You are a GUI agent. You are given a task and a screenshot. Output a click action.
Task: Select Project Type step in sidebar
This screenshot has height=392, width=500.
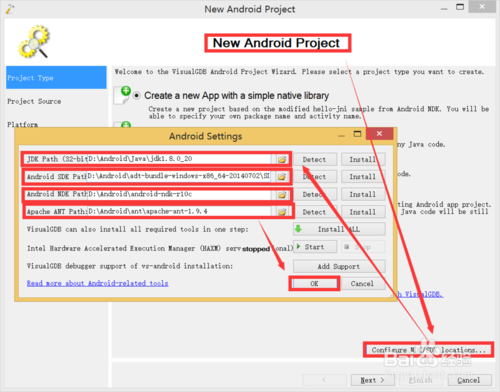(x=56, y=78)
